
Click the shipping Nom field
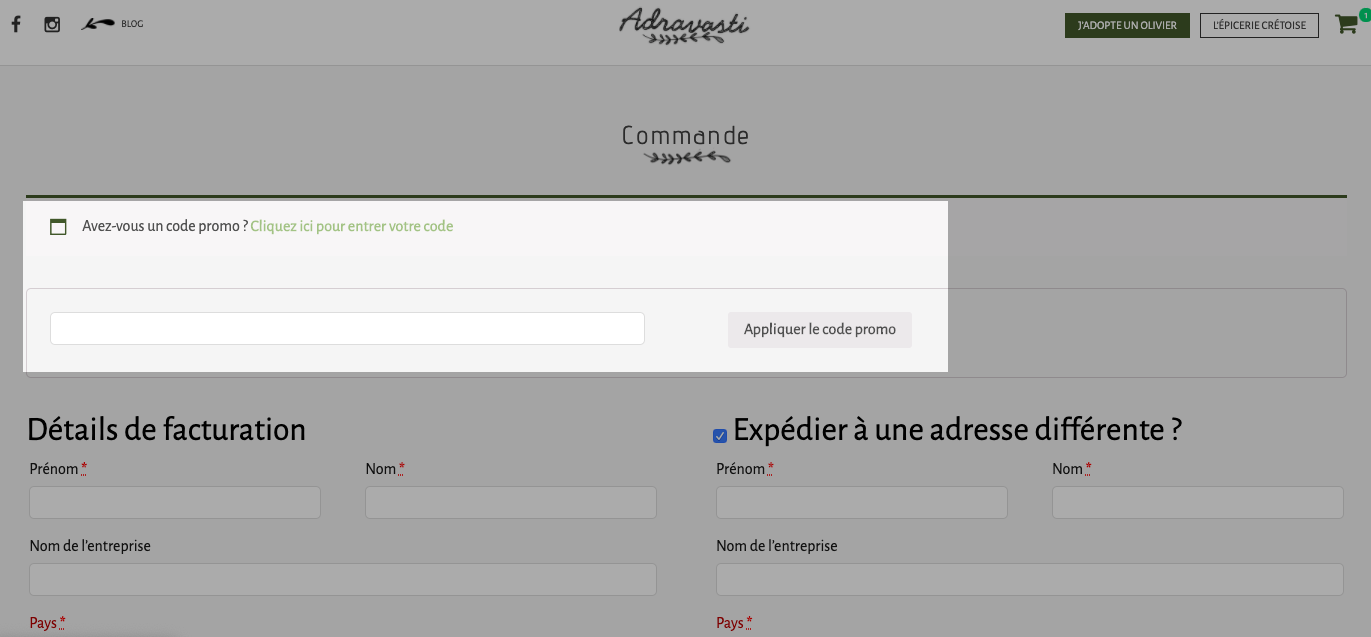click(x=1198, y=502)
